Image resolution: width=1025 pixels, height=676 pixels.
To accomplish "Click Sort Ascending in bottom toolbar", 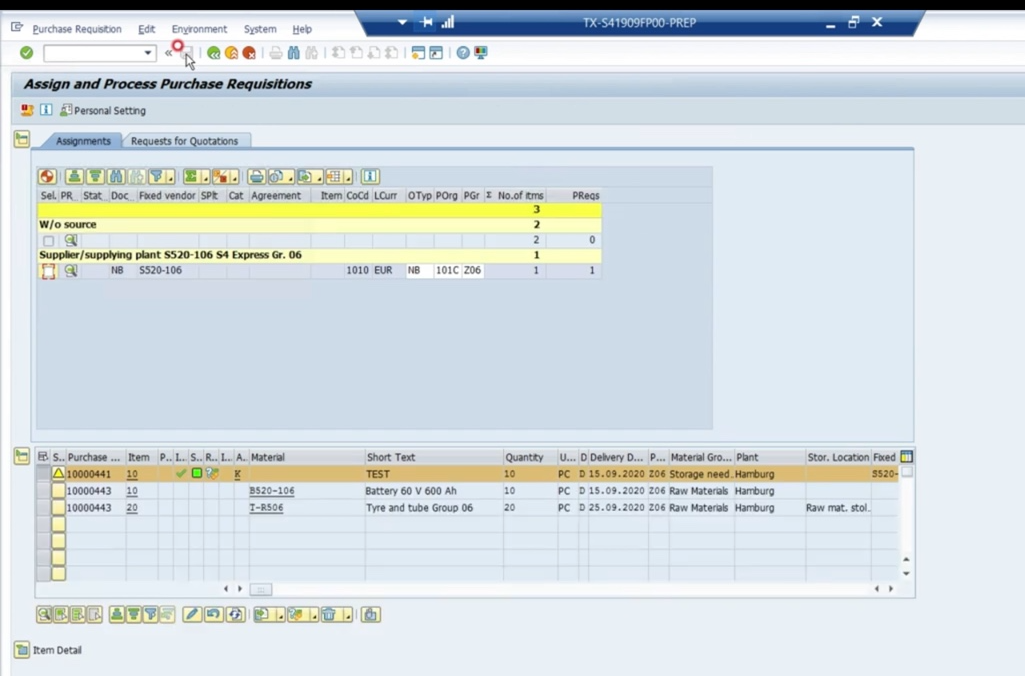I will (x=116, y=615).
